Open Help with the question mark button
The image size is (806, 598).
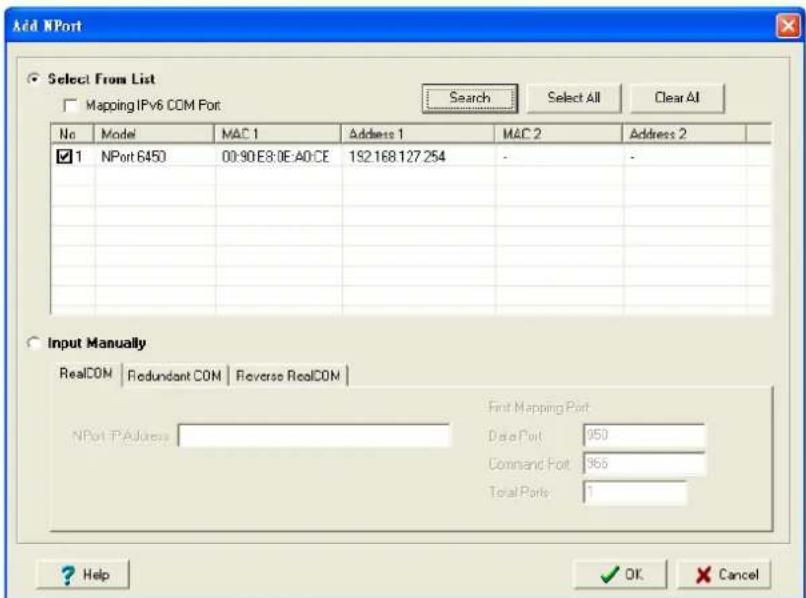[x=83, y=574]
